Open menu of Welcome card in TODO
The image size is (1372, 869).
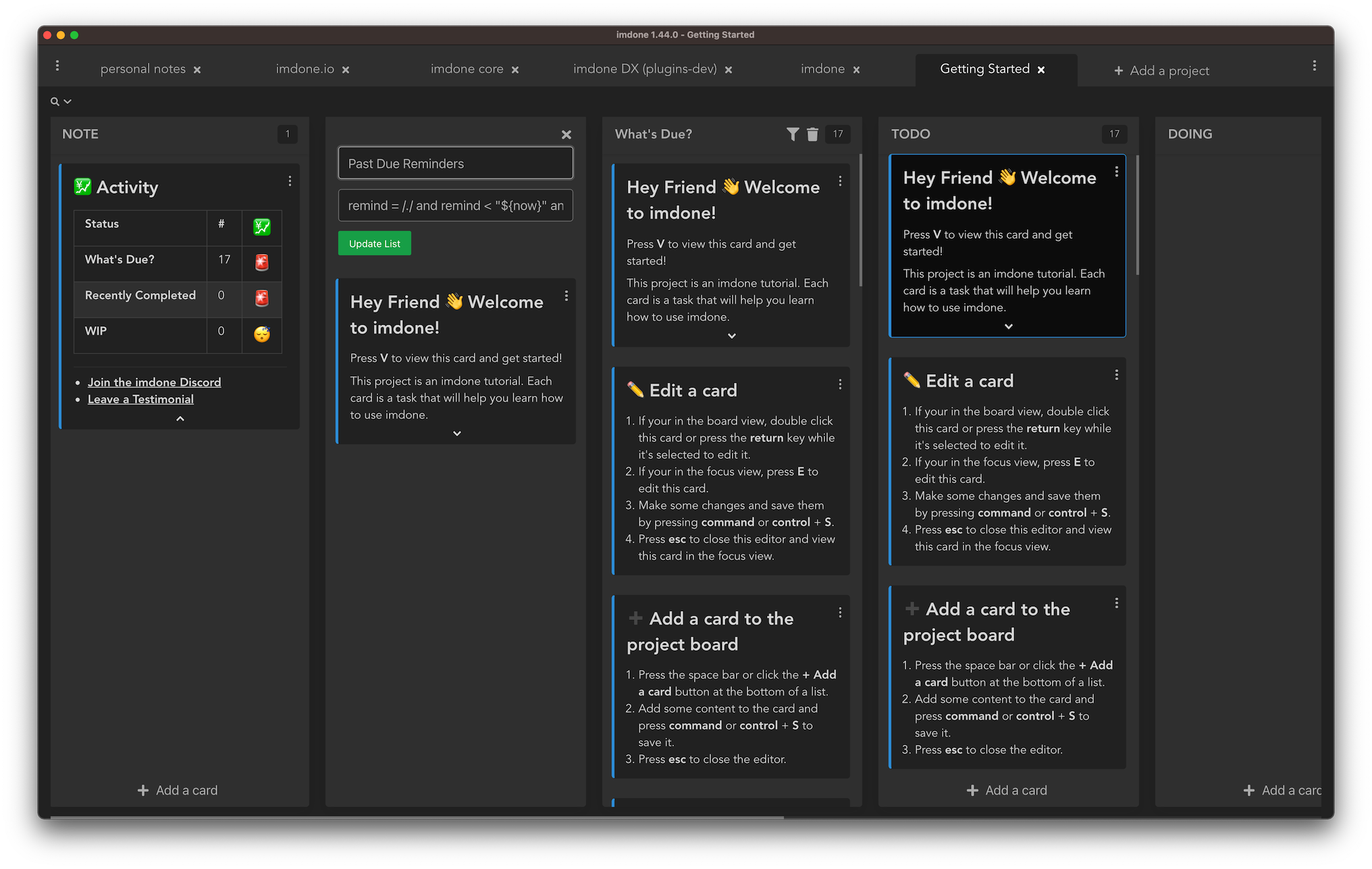pos(1117,172)
